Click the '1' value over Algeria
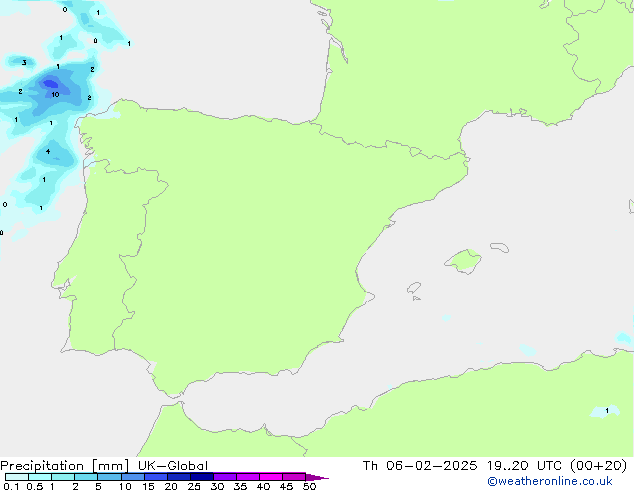The image size is (634, 490). (x=607, y=411)
